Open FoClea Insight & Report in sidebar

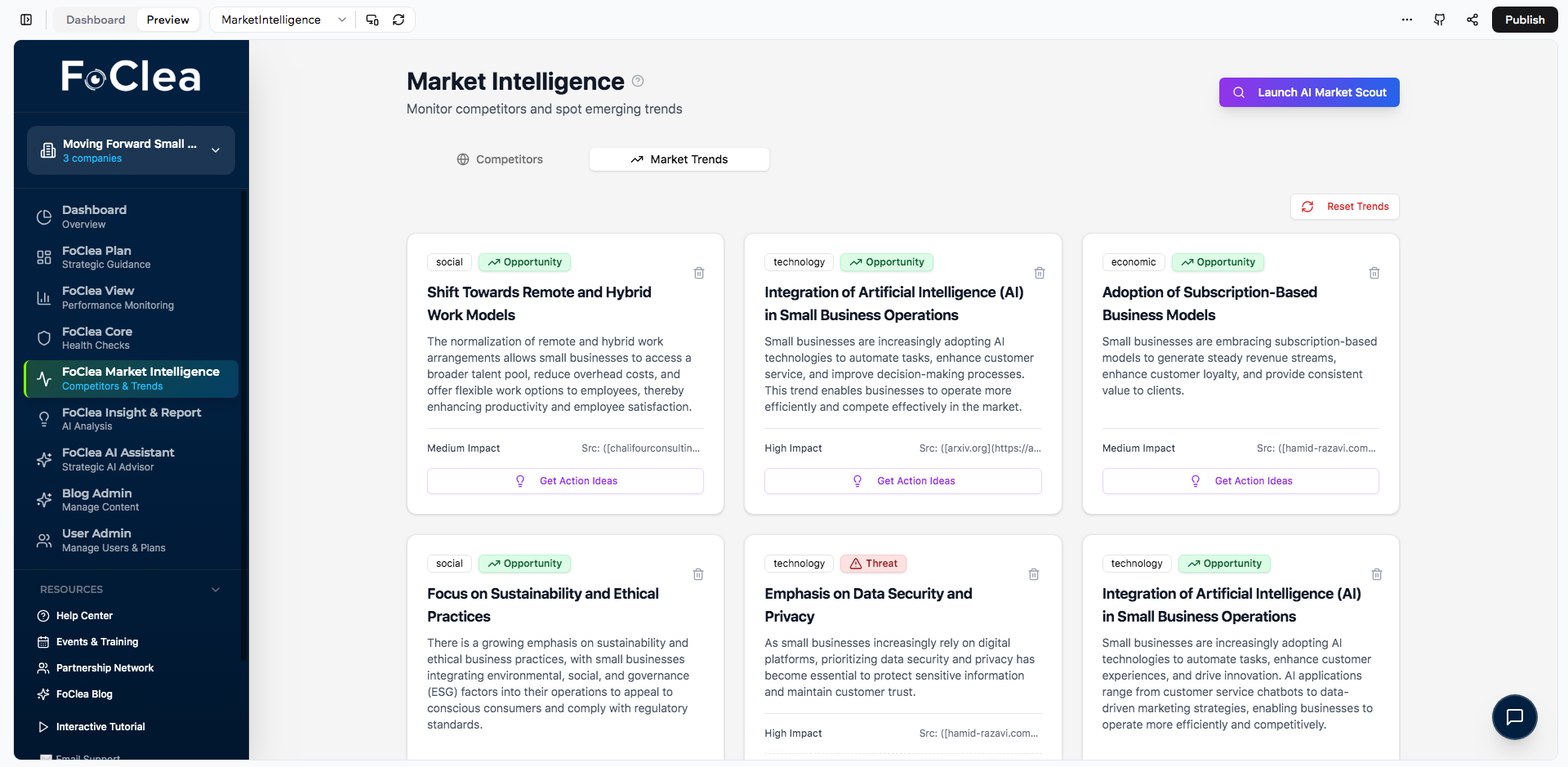(x=131, y=419)
